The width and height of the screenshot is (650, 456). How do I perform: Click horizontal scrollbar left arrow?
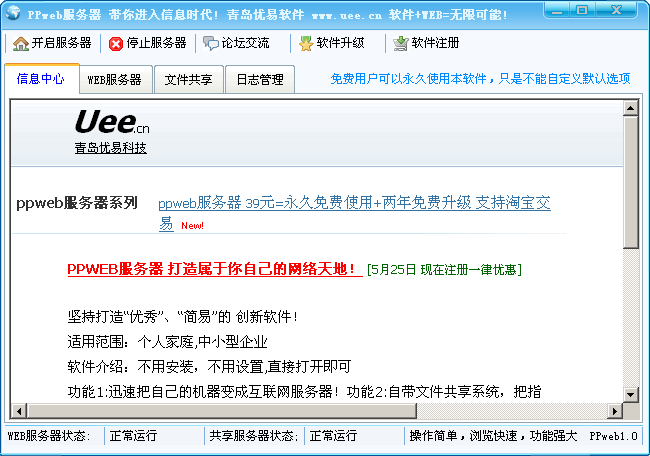[x=19, y=411]
